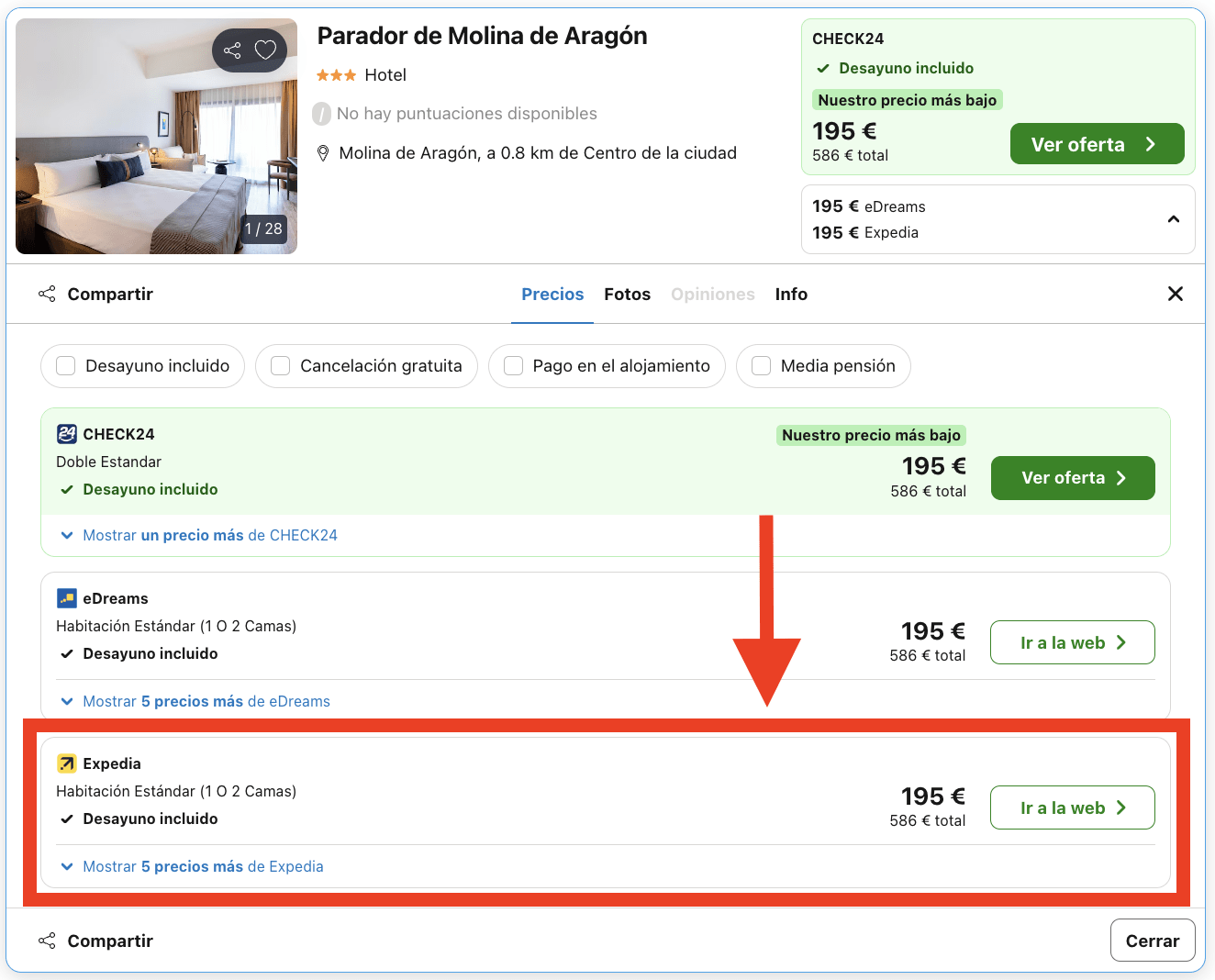Click the share icon beside the bottom Compartir
Viewport: 1215px width, 980px height.
(47, 941)
